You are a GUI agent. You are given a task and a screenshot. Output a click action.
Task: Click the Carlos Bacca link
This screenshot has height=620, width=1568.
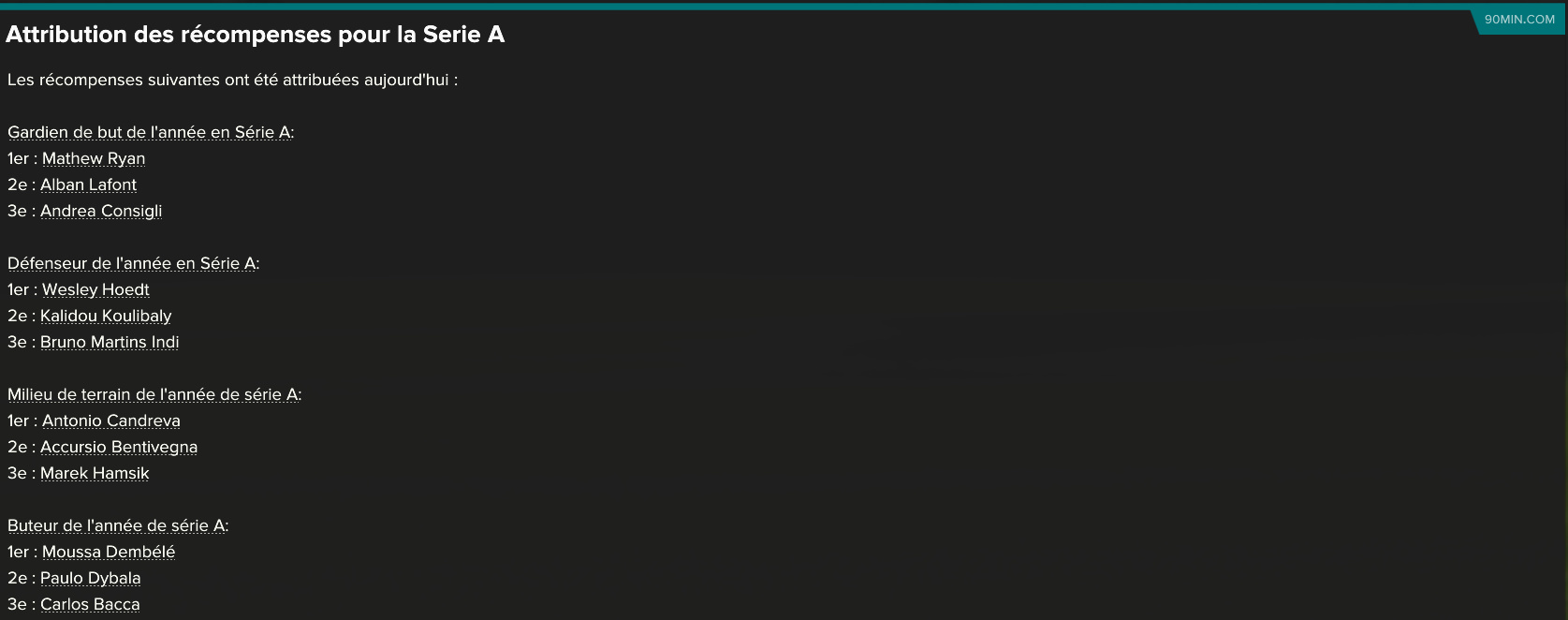coord(90,604)
